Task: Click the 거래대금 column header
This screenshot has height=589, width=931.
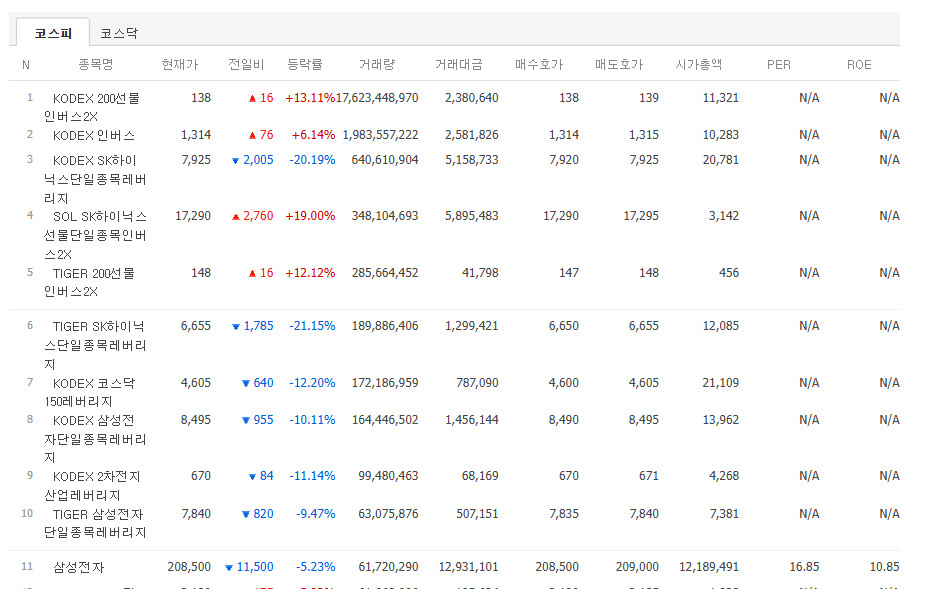Action: tap(458, 64)
